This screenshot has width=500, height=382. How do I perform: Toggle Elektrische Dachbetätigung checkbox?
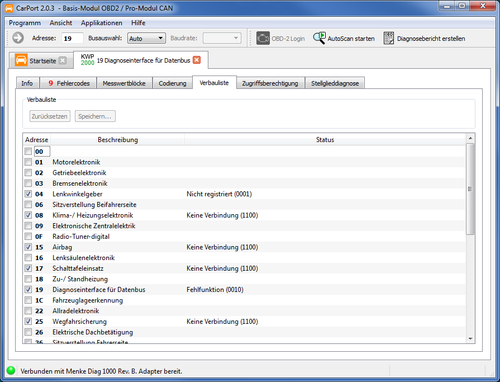click(28, 332)
